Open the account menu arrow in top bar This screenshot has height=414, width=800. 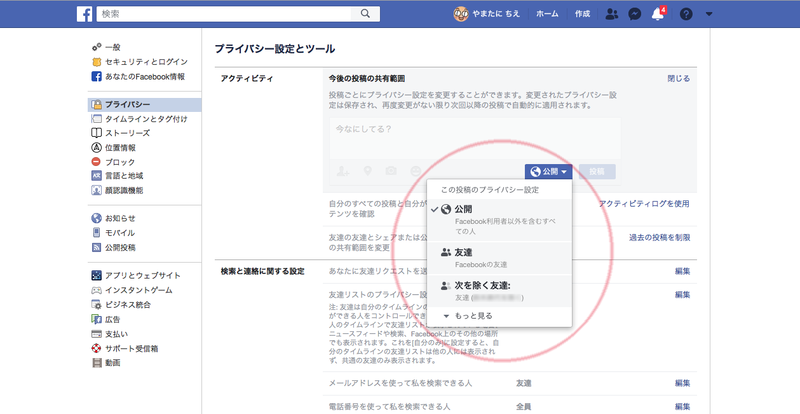(x=709, y=14)
